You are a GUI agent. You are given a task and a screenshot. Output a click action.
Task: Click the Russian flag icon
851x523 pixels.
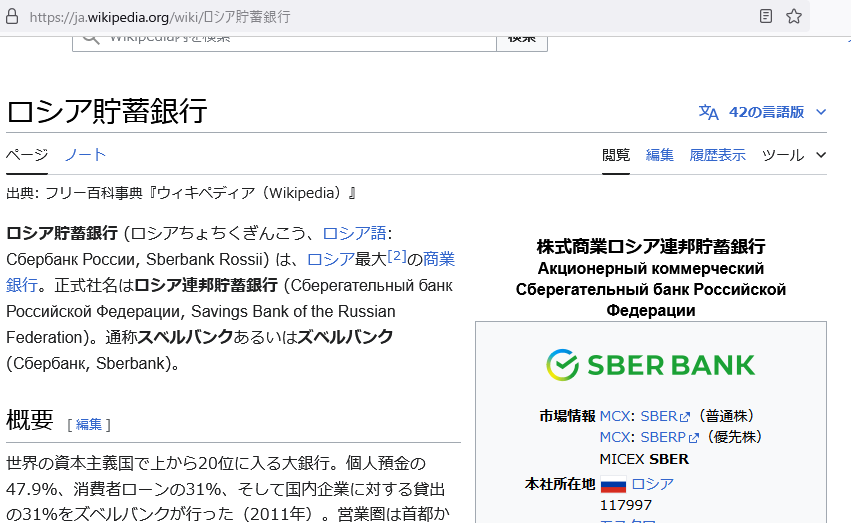pyautogui.click(x=612, y=485)
